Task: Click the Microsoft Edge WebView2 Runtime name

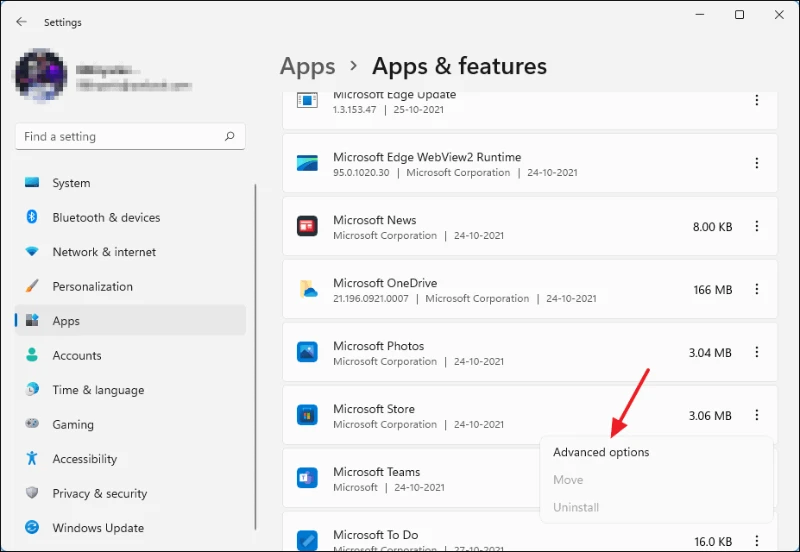Action: click(427, 157)
